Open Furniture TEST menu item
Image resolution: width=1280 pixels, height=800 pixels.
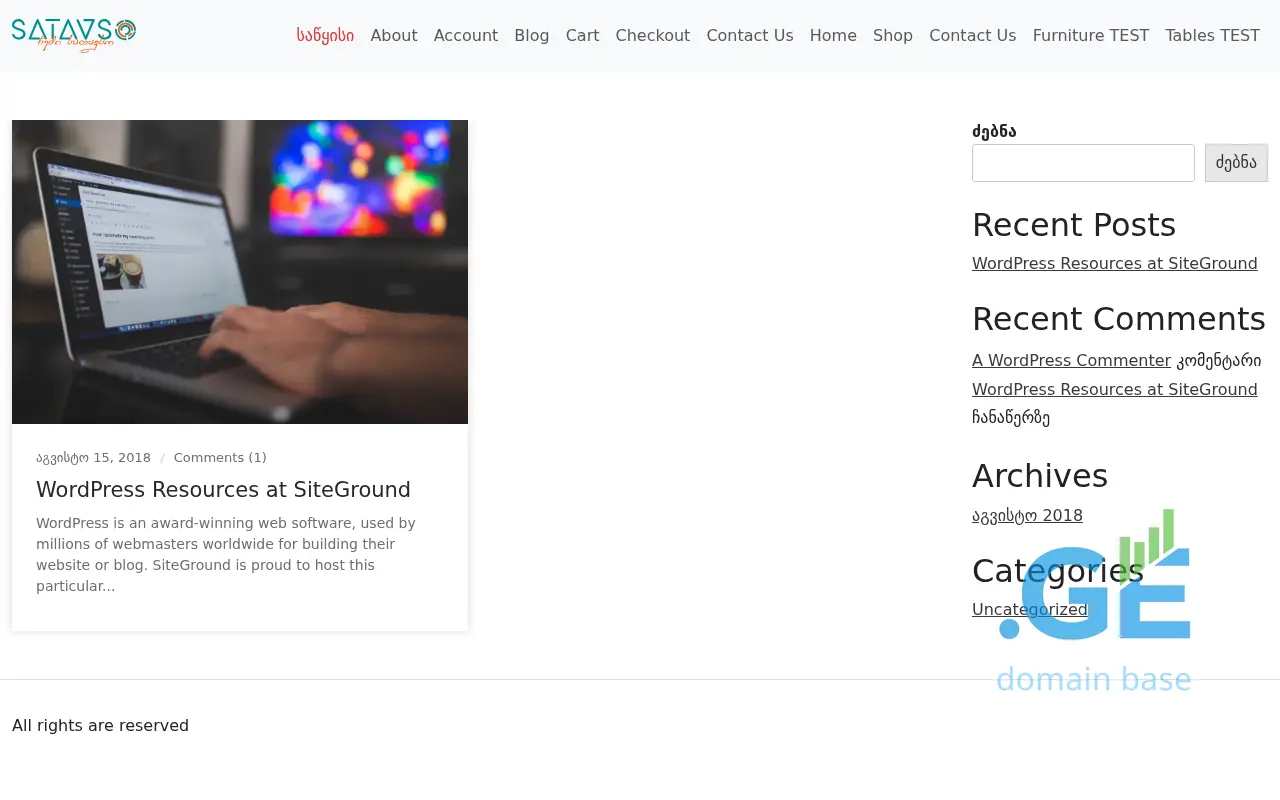point(1090,35)
